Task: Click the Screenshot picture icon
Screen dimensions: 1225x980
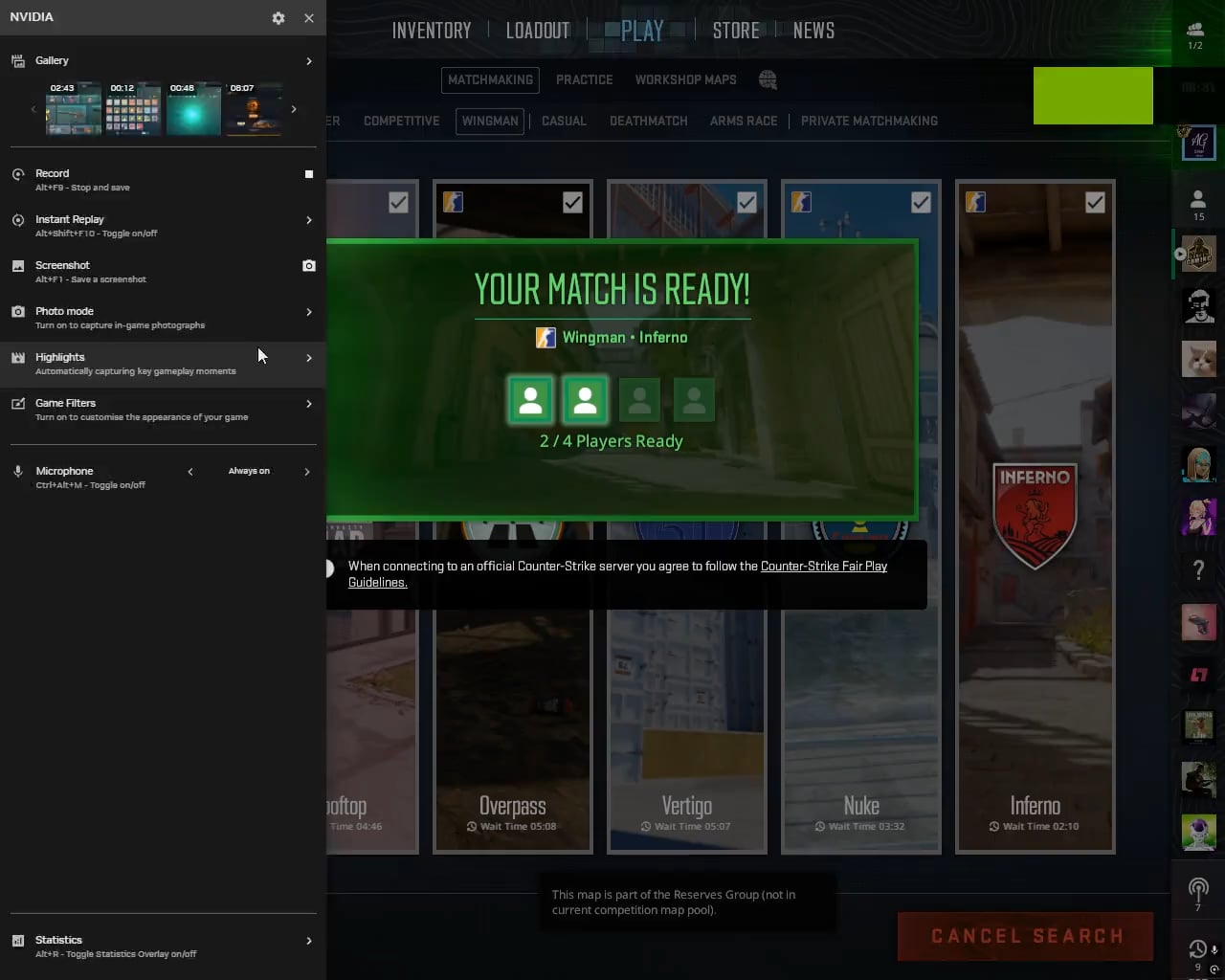Action: [17, 266]
